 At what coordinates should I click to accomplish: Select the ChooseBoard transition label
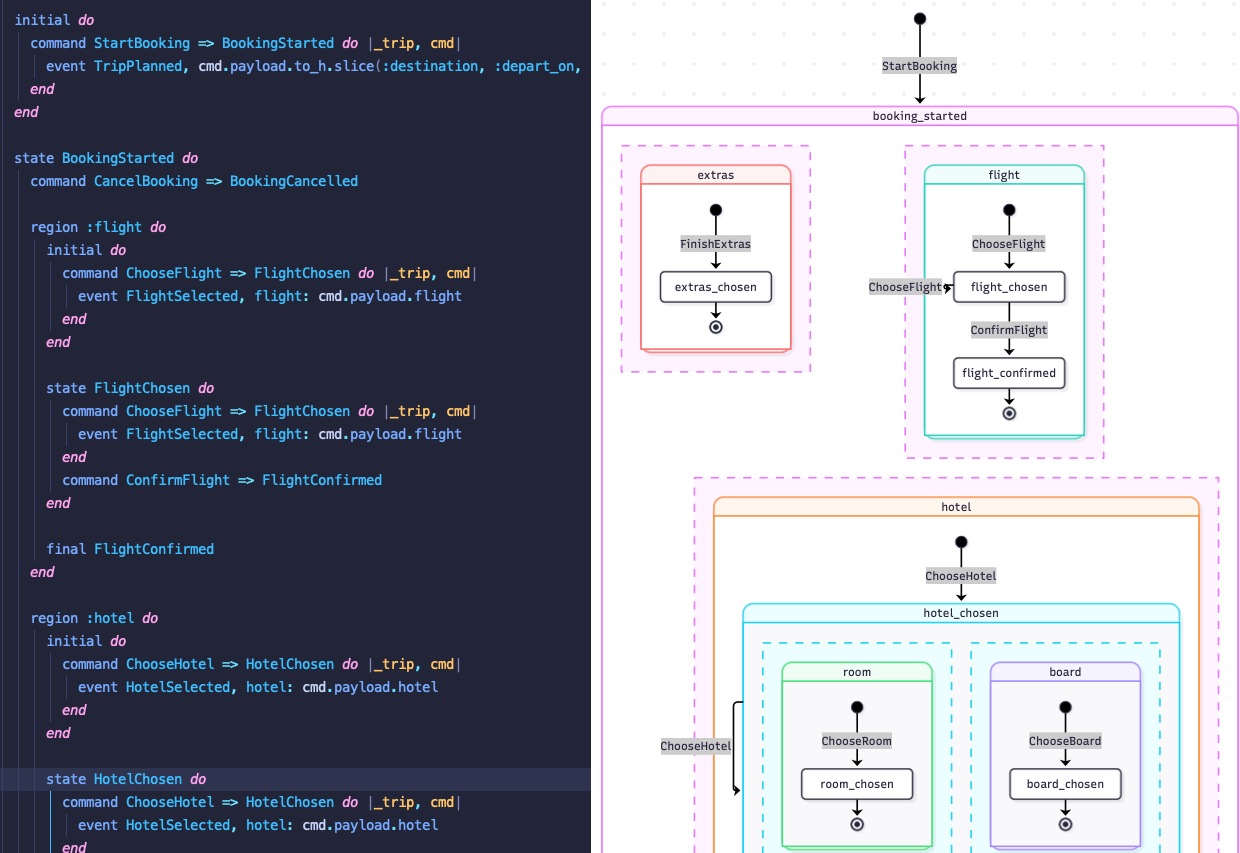tap(1065, 741)
